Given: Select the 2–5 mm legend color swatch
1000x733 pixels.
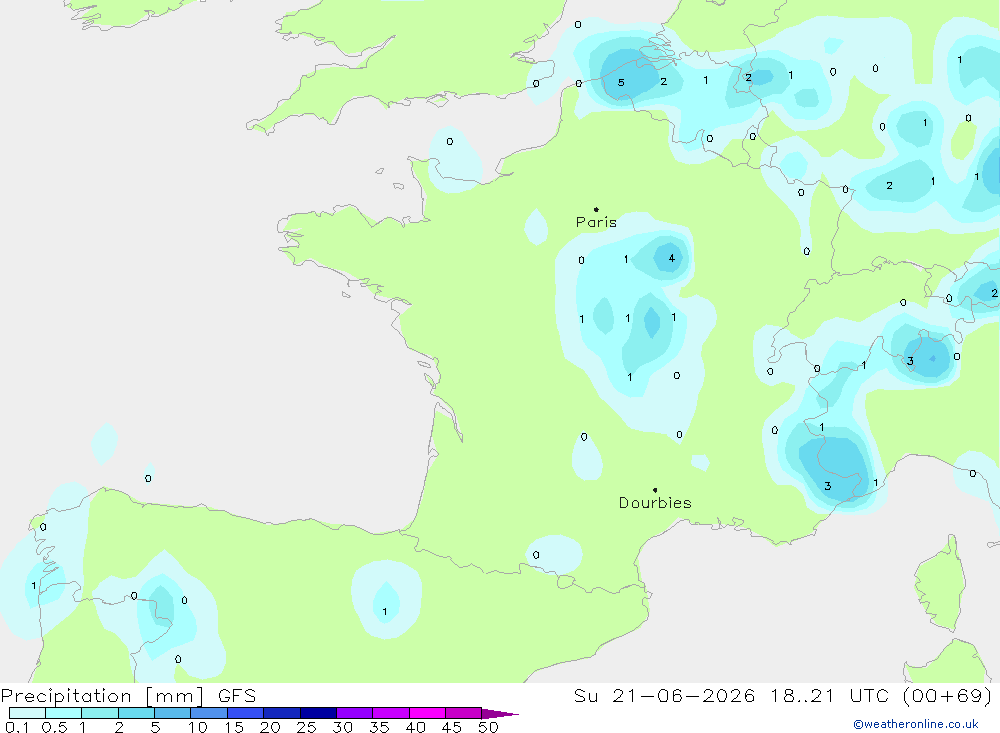Looking at the screenshot, I should (x=136, y=713).
